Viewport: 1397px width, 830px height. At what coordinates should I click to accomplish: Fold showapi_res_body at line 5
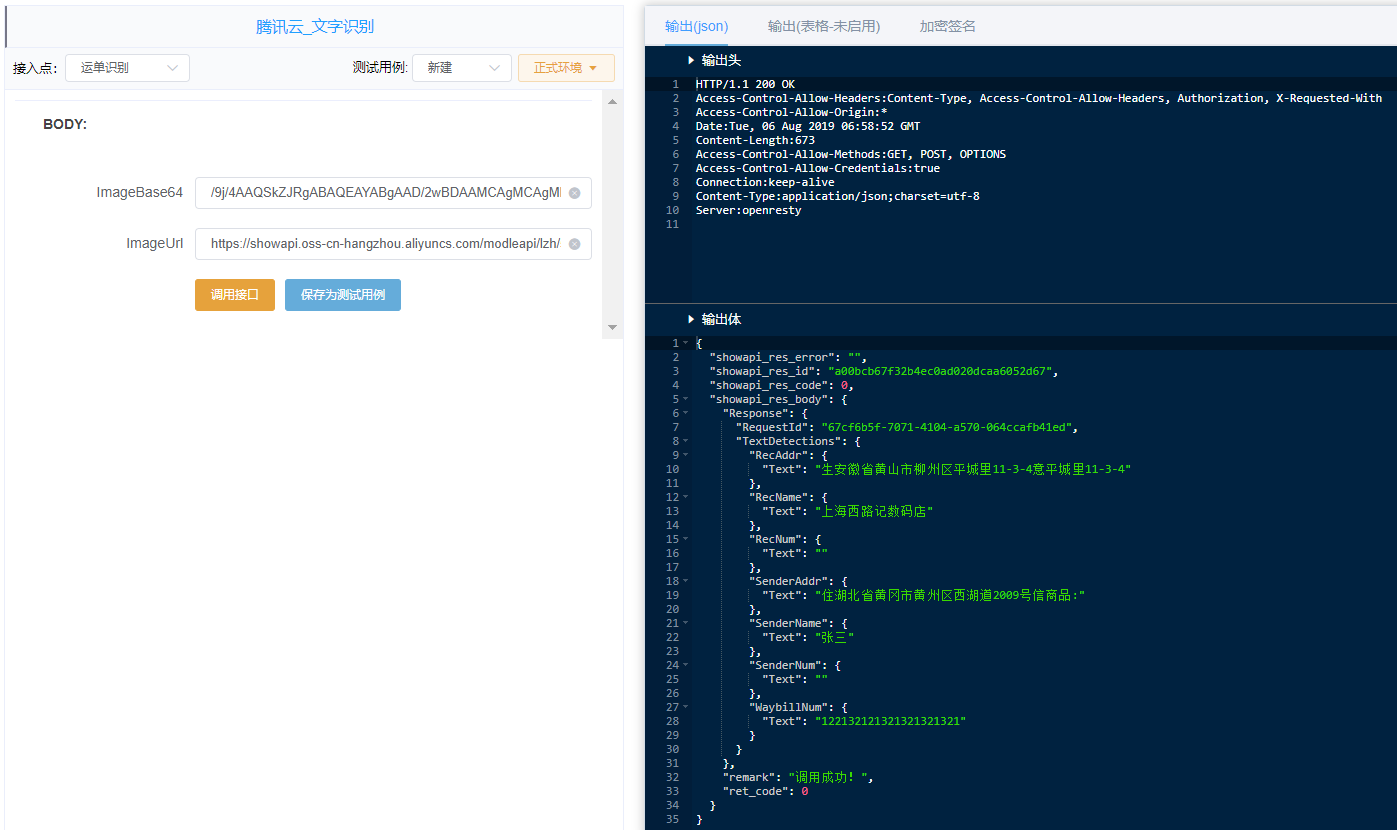point(685,399)
